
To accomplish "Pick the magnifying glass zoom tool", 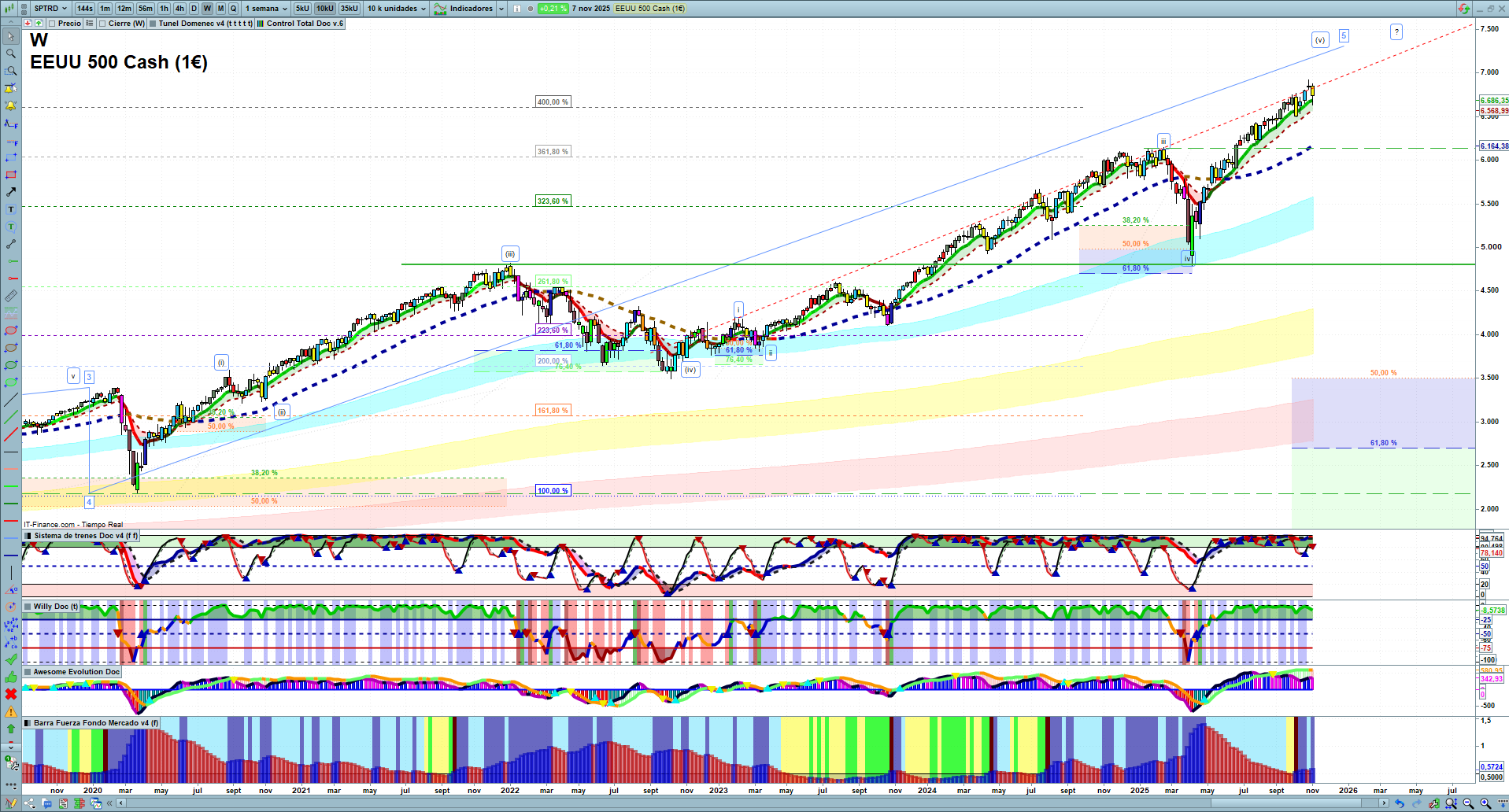I will tap(10, 54).
